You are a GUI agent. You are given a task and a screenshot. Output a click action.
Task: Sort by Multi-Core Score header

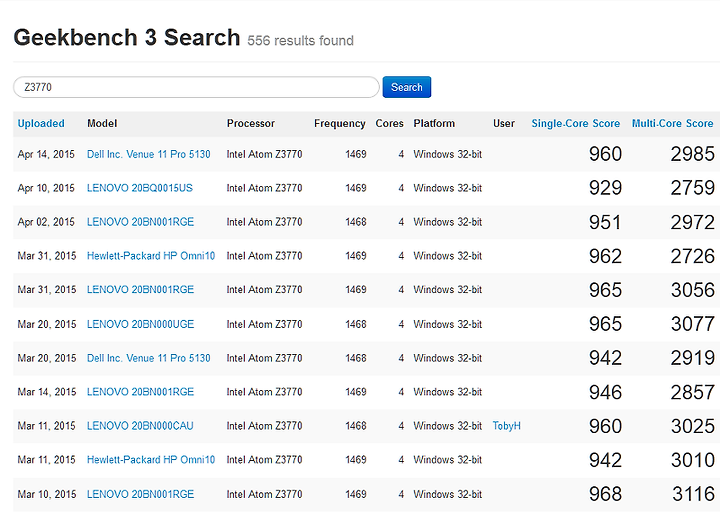coord(672,124)
